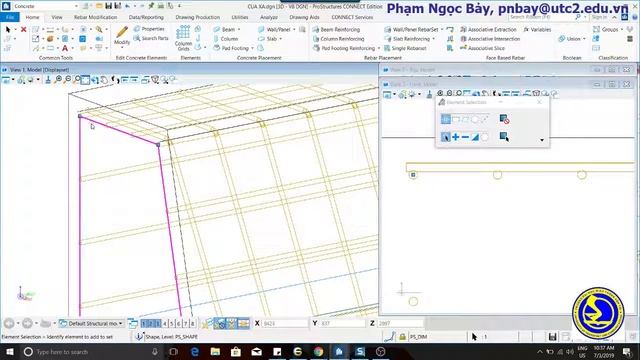Open the Drawing Aids tab

304,17
